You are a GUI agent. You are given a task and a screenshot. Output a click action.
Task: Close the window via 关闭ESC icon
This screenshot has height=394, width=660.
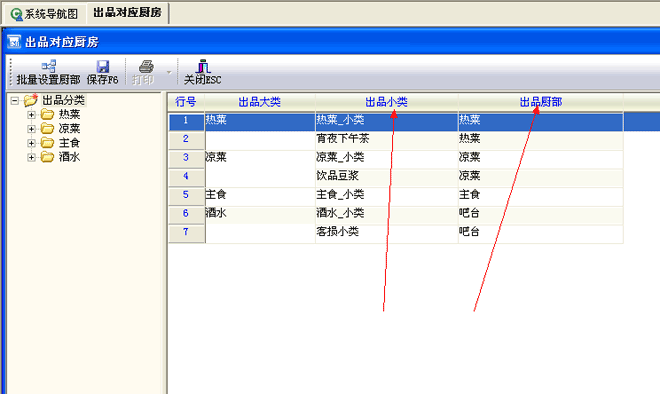pos(203,66)
